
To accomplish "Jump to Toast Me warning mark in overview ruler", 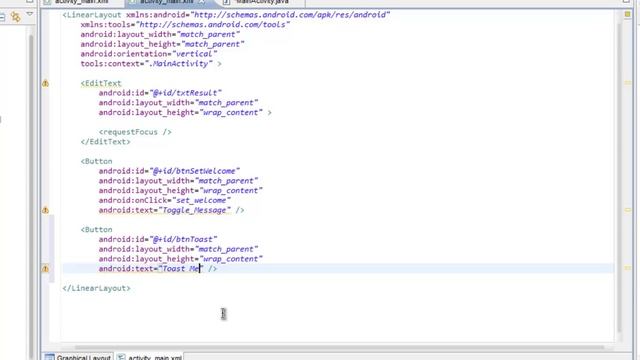I will (628, 269).
